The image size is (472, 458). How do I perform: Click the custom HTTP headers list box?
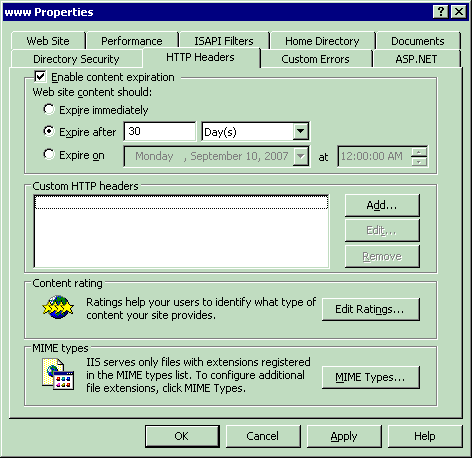(x=181, y=231)
